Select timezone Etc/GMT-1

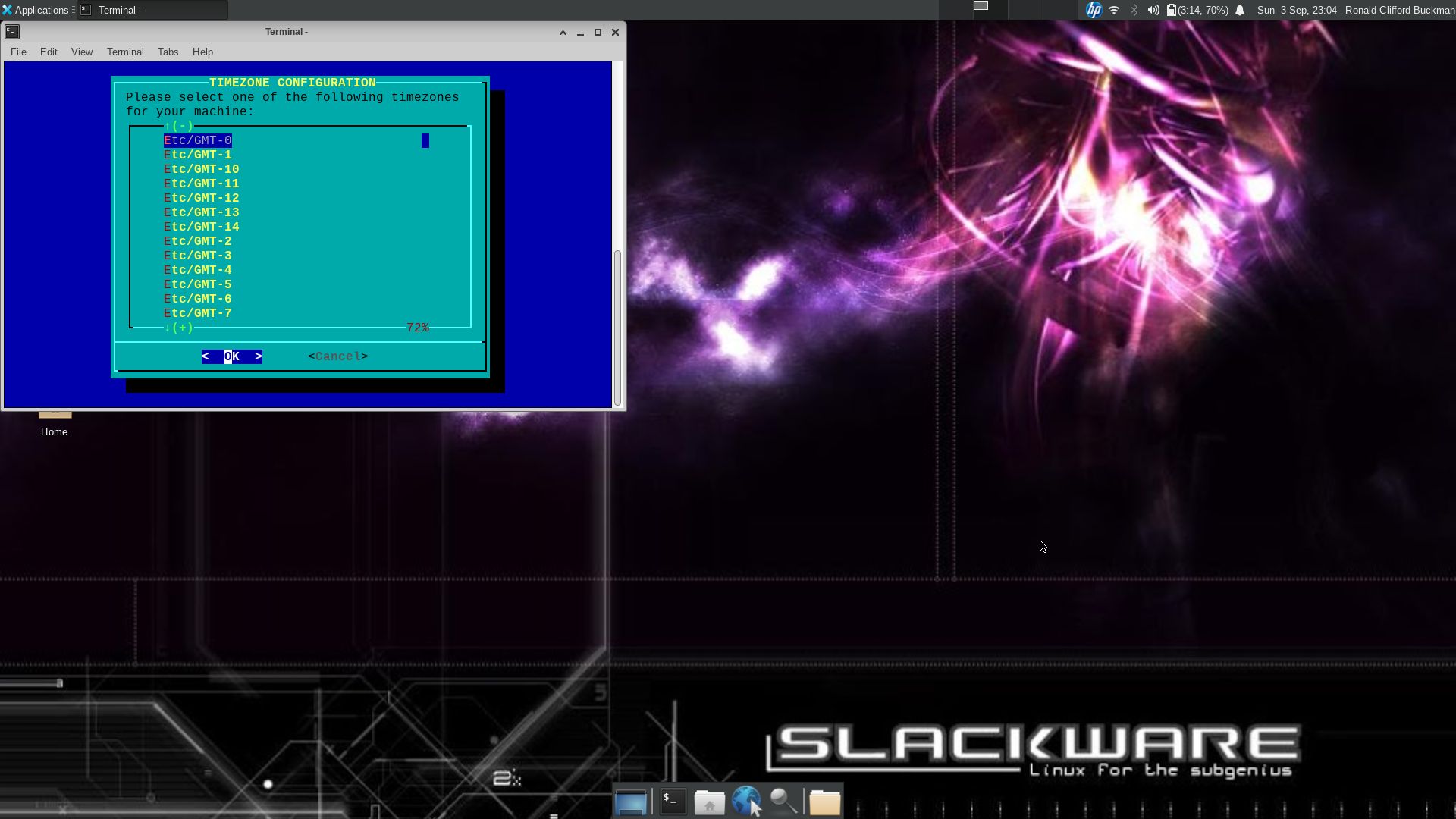pyautogui.click(x=198, y=155)
